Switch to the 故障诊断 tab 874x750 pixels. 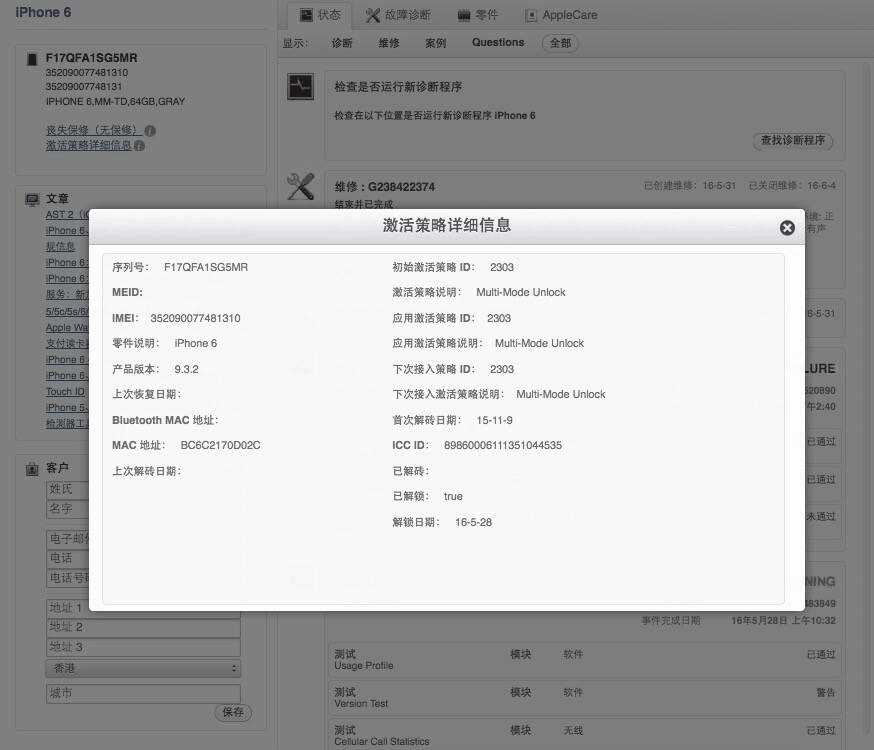point(398,15)
